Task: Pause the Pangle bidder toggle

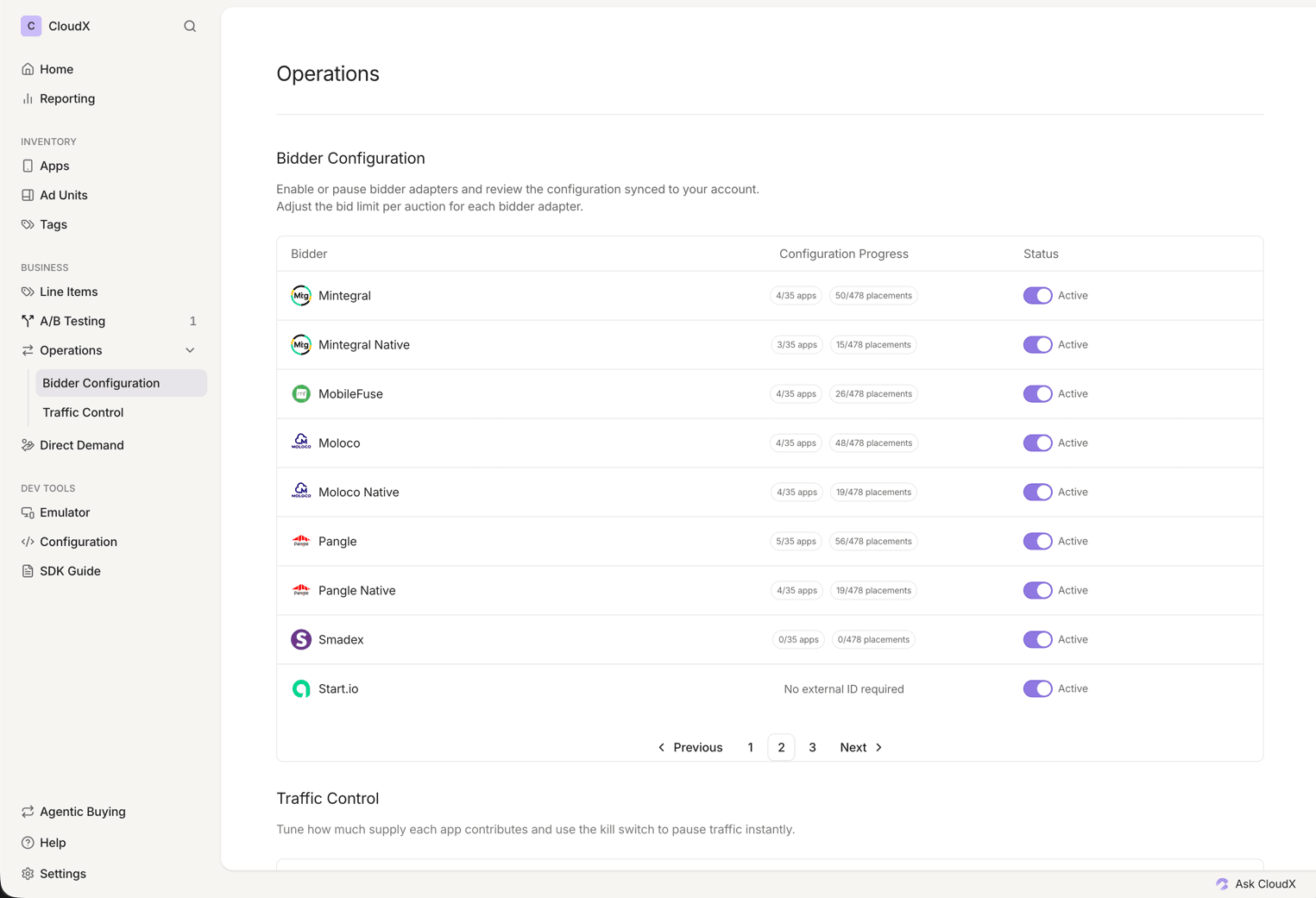Action: (x=1037, y=542)
